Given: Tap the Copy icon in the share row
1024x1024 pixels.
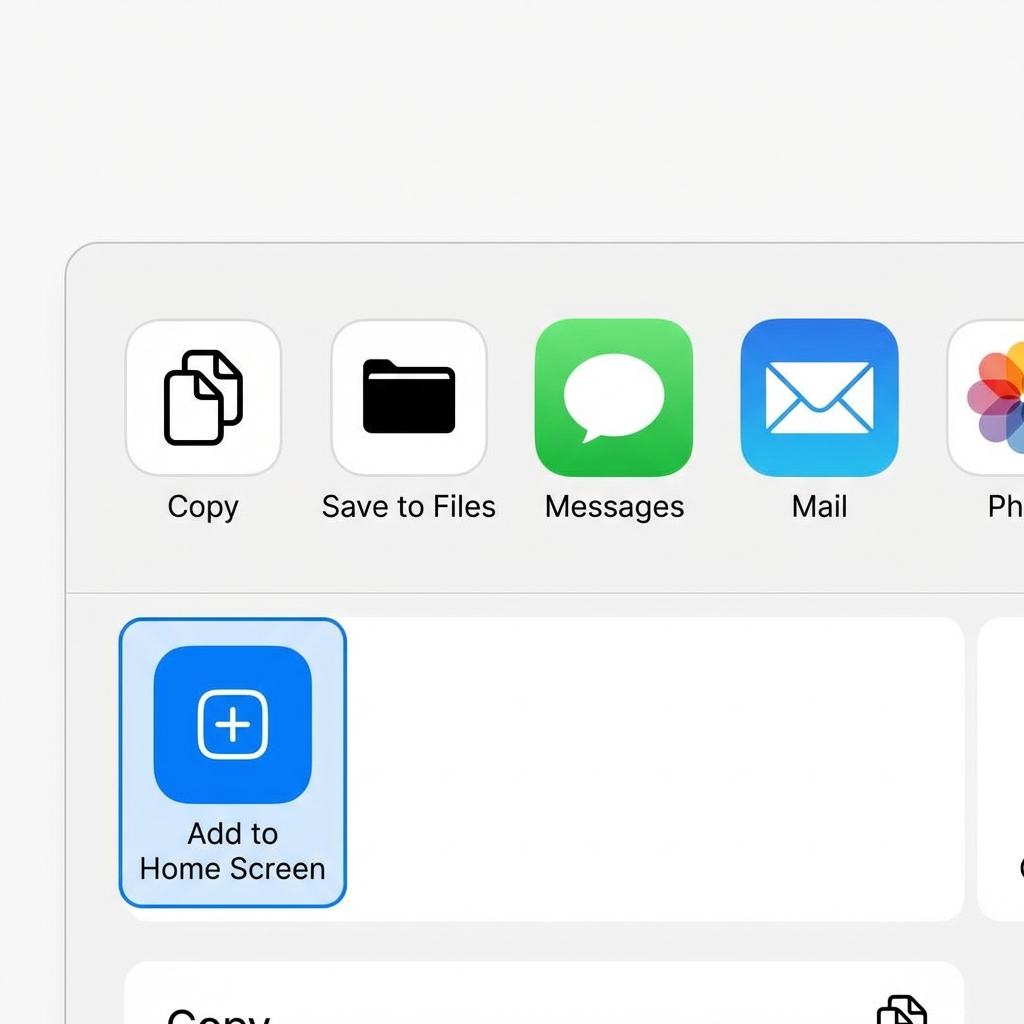Looking at the screenshot, I should [x=203, y=397].
